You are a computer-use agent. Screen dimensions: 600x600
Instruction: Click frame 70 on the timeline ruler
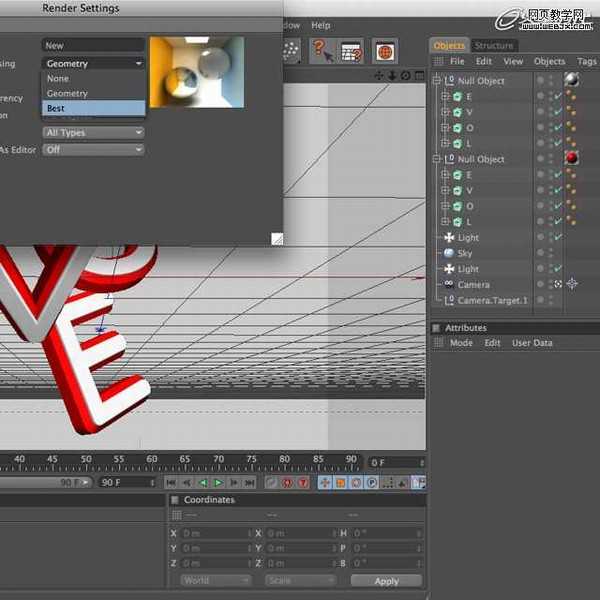(218, 460)
